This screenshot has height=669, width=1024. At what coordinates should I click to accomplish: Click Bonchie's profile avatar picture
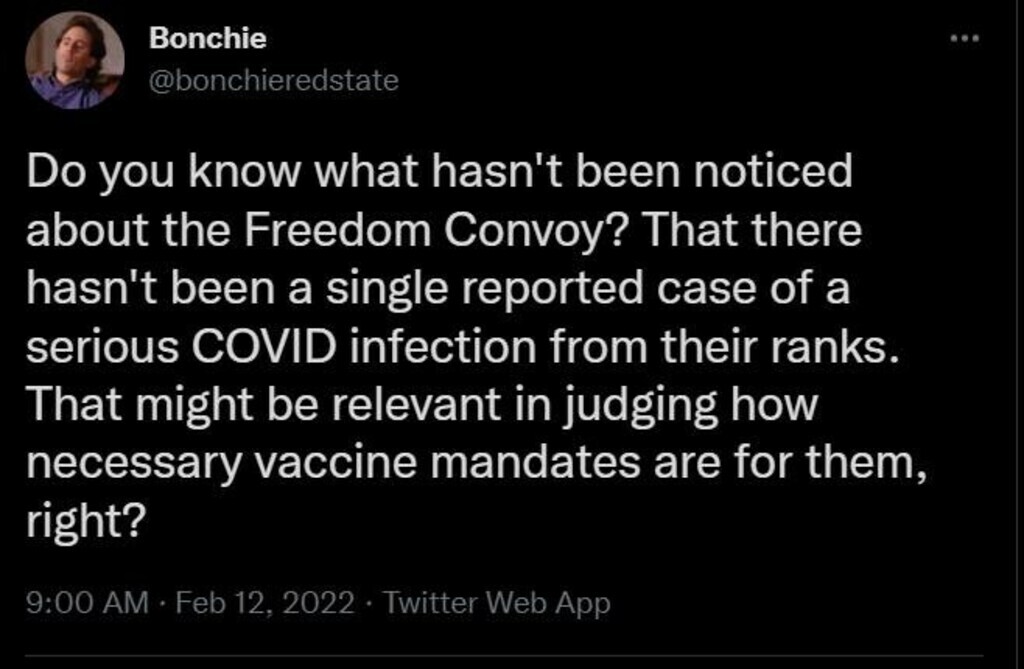(74, 60)
